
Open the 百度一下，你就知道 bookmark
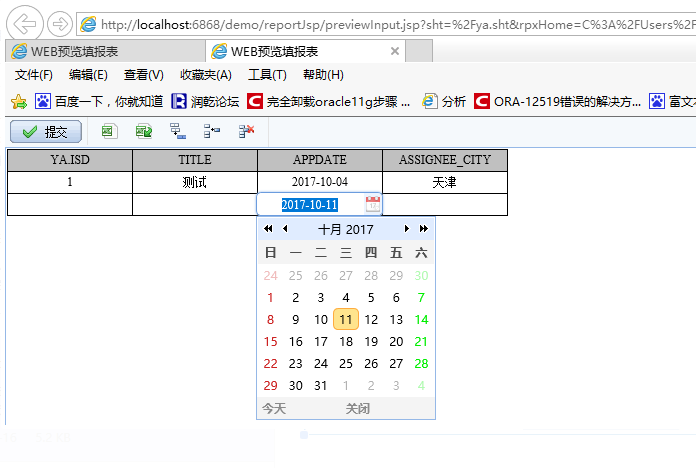[99, 102]
